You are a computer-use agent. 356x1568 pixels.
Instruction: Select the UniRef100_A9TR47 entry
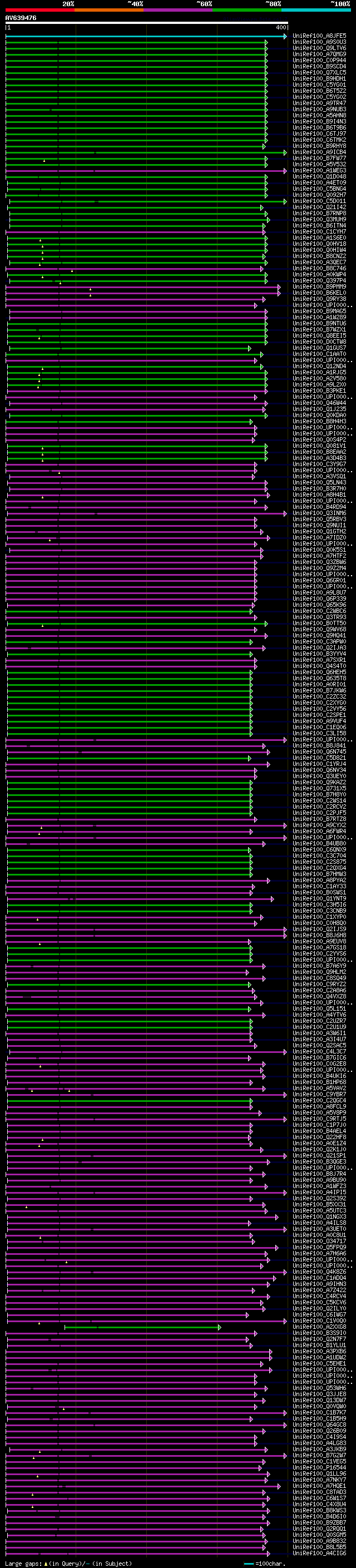click(x=319, y=103)
